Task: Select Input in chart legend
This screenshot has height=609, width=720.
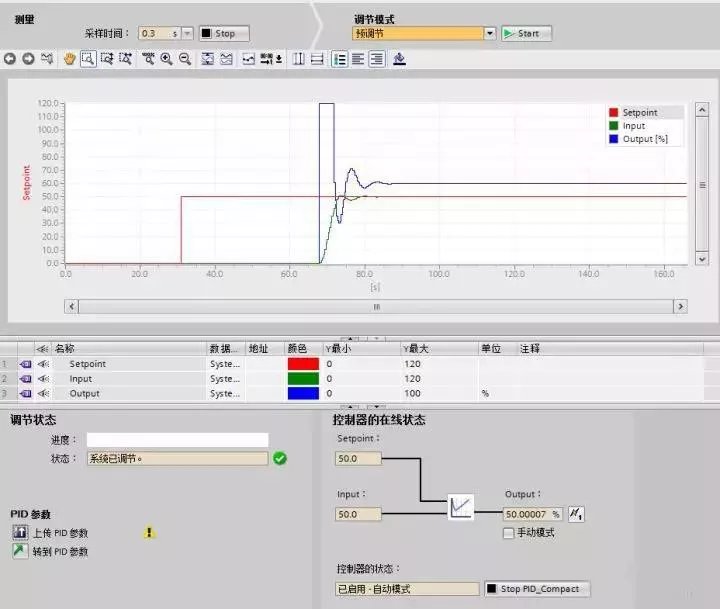Action: click(634, 126)
